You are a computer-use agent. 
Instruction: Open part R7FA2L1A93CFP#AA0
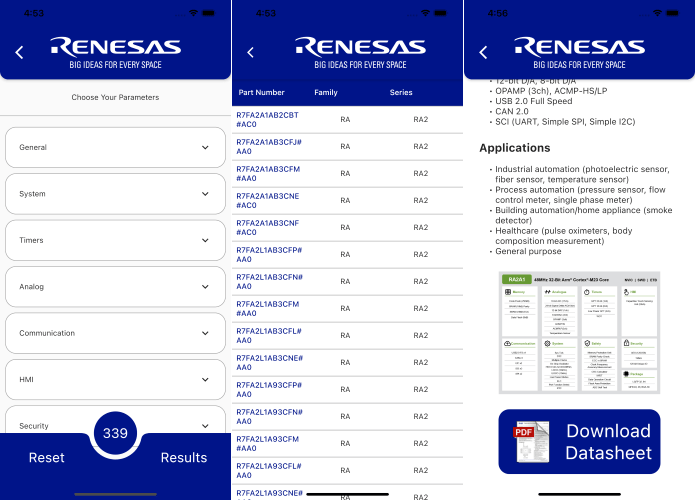(269, 390)
